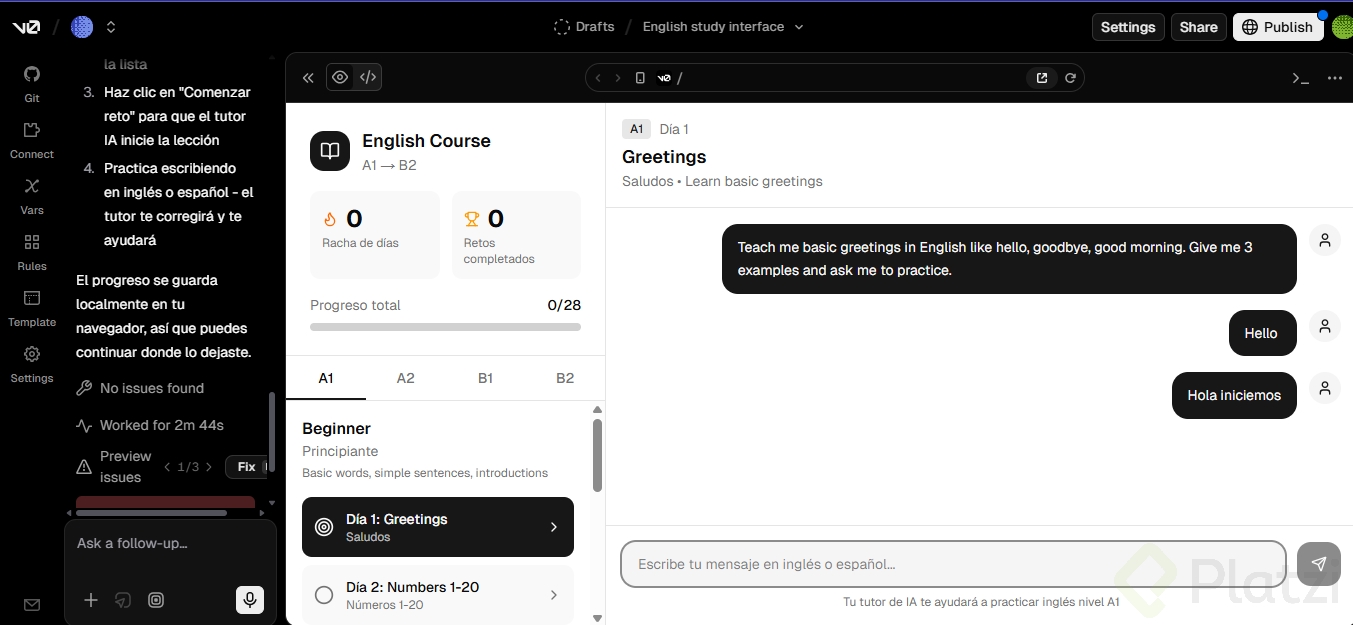This screenshot has height=625, width=1353.
Task: Click the Retos completados trophy card
Action: pyautogui.click(x=516, y=235)
